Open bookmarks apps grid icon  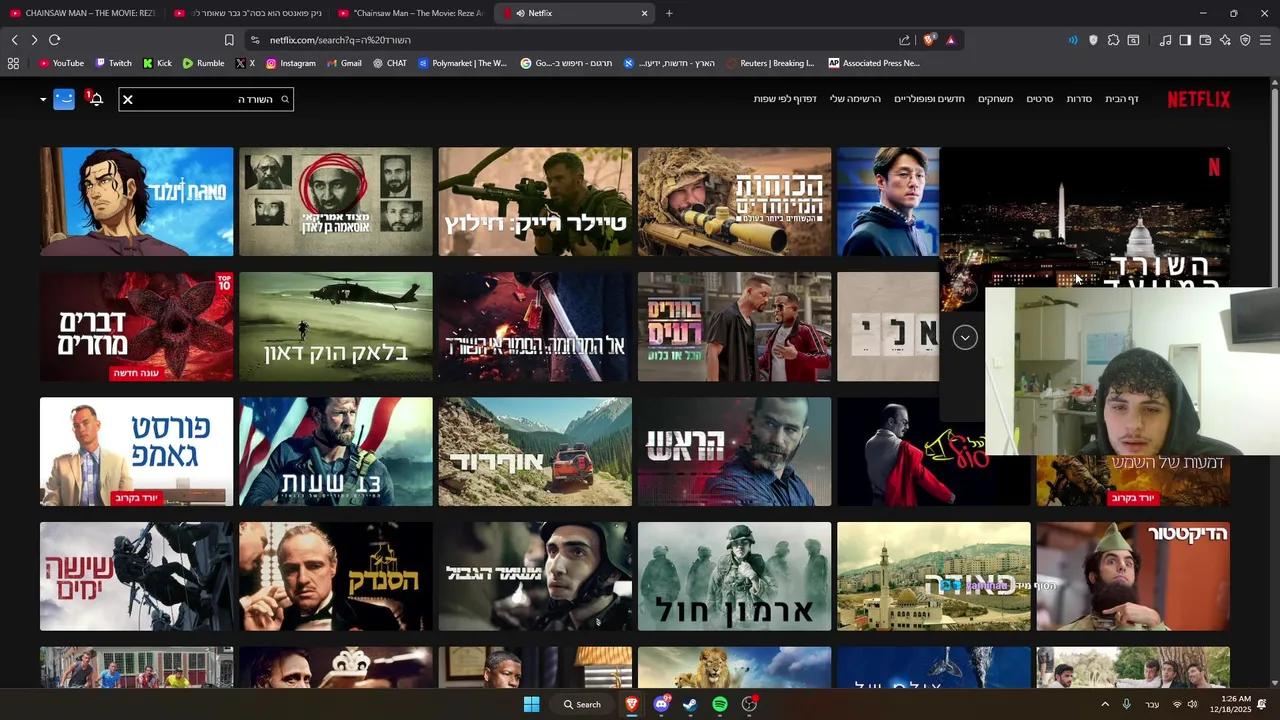(x=13, y=63)
